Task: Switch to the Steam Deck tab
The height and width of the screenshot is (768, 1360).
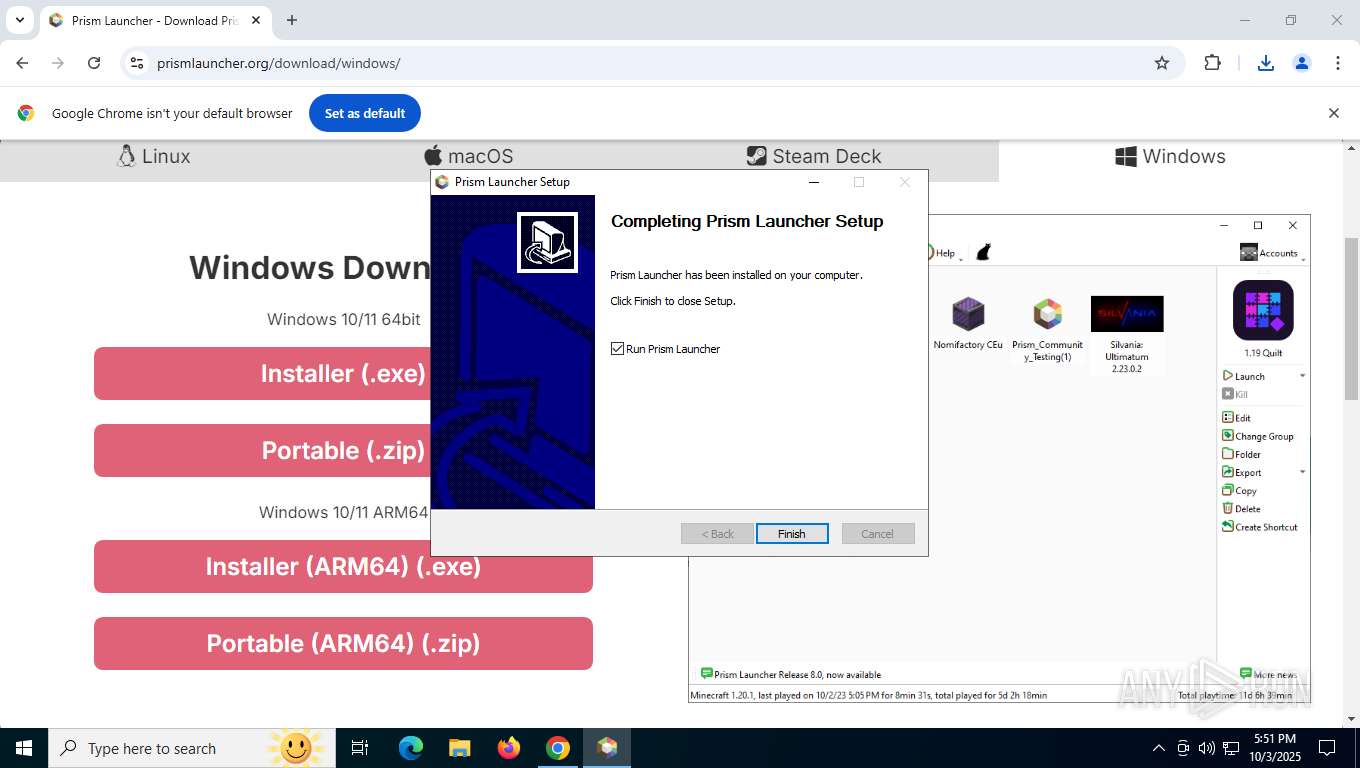Action: tap(814, 156)
